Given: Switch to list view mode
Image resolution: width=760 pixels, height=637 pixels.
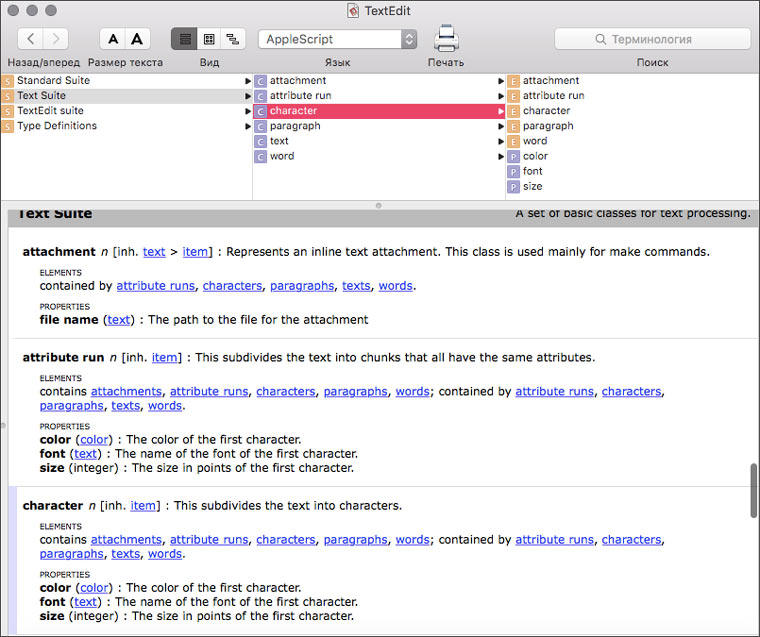Looking at the screenshot, I should pyautogui.click(x=184, y=39).
